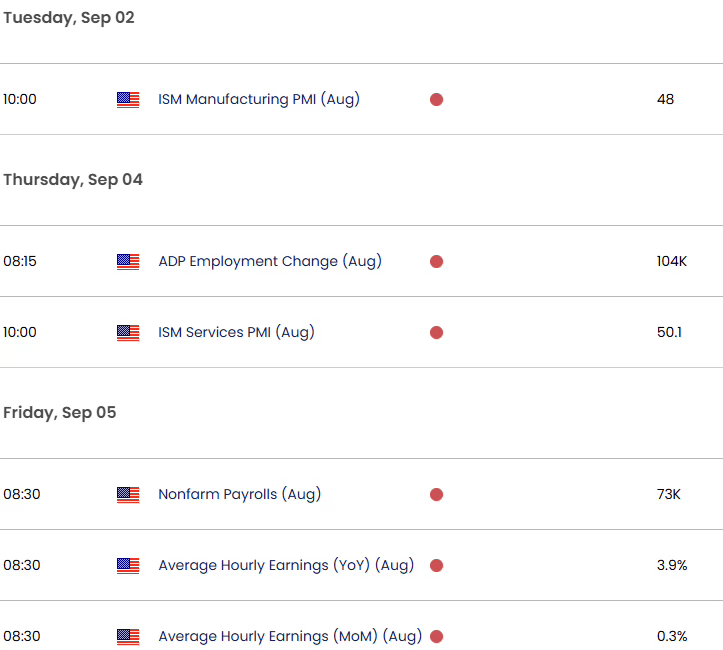Image resolution: width=723 pixels, height=650 pixels.
Task: Click the red impact dot for ISM Services PMI
Action: point(437,332)
